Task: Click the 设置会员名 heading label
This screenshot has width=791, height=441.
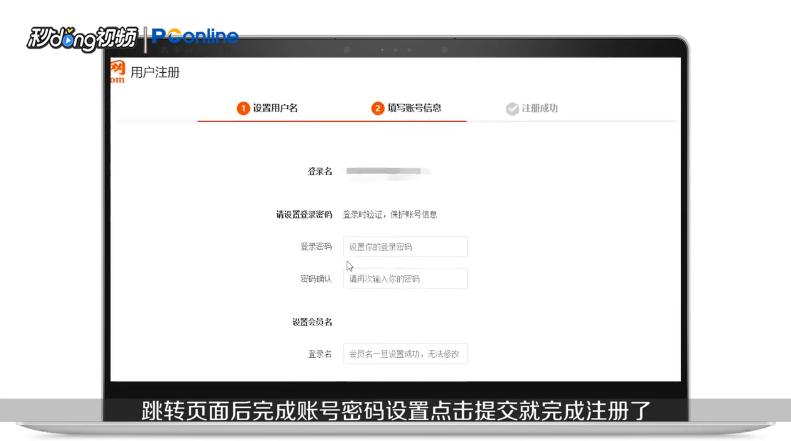Action: 312,322
